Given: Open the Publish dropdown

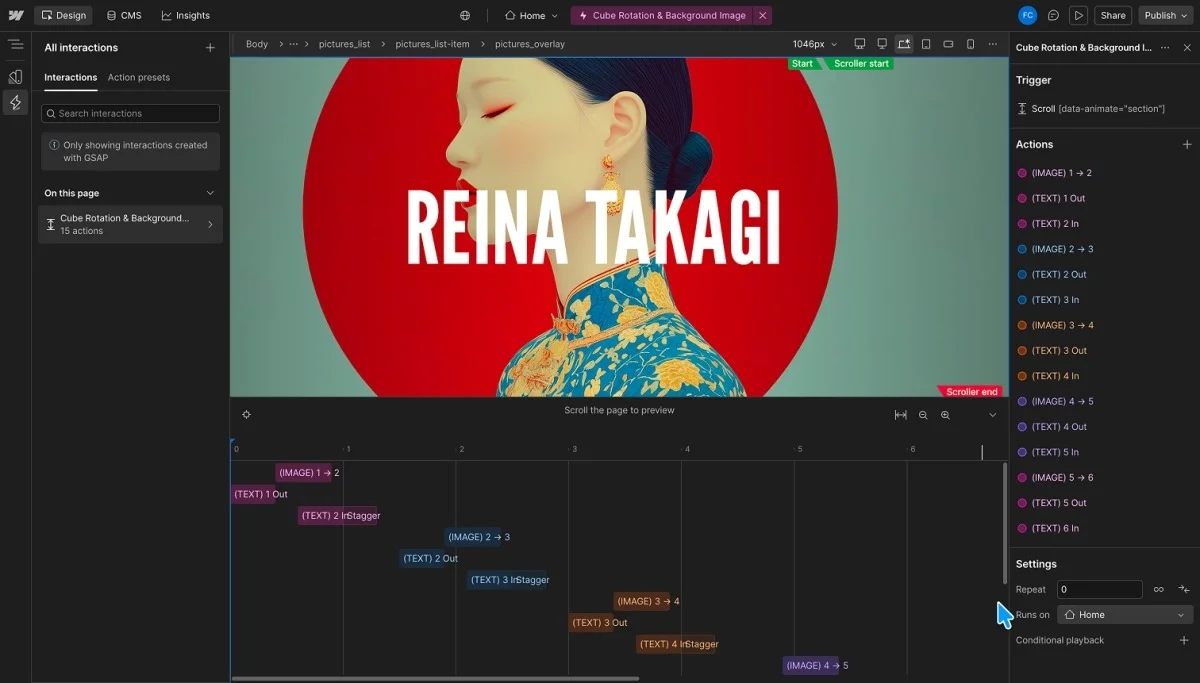Looking at the screenshot, I should point(1166,15).
